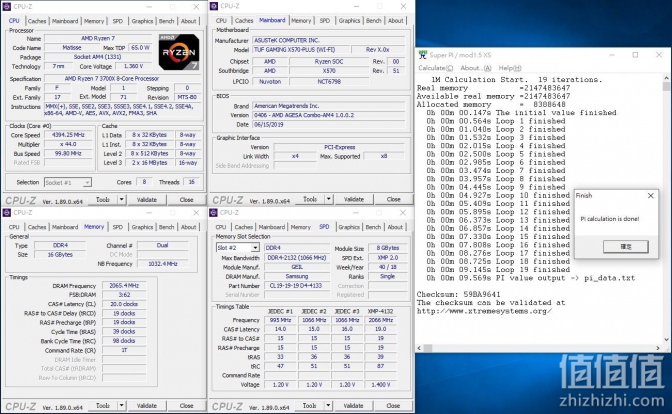This screenshot has width=672, height=414.
Task: Click Super PI vertical scrollbar up arrow
Action: point(666,78)
